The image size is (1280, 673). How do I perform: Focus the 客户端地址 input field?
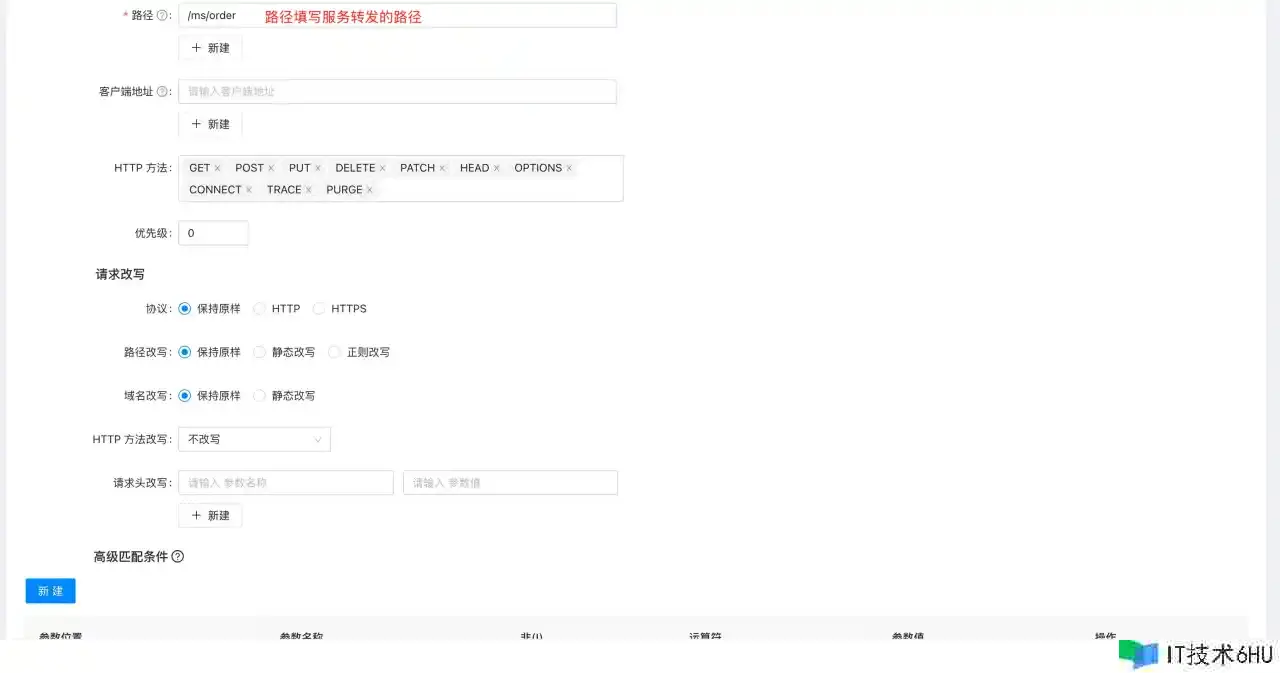397,92
